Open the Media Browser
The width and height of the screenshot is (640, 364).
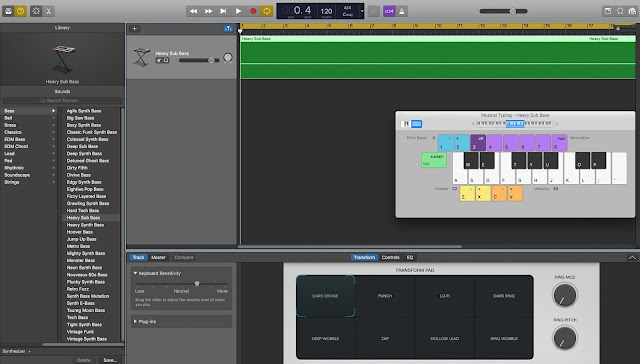[x=632, y=11]
